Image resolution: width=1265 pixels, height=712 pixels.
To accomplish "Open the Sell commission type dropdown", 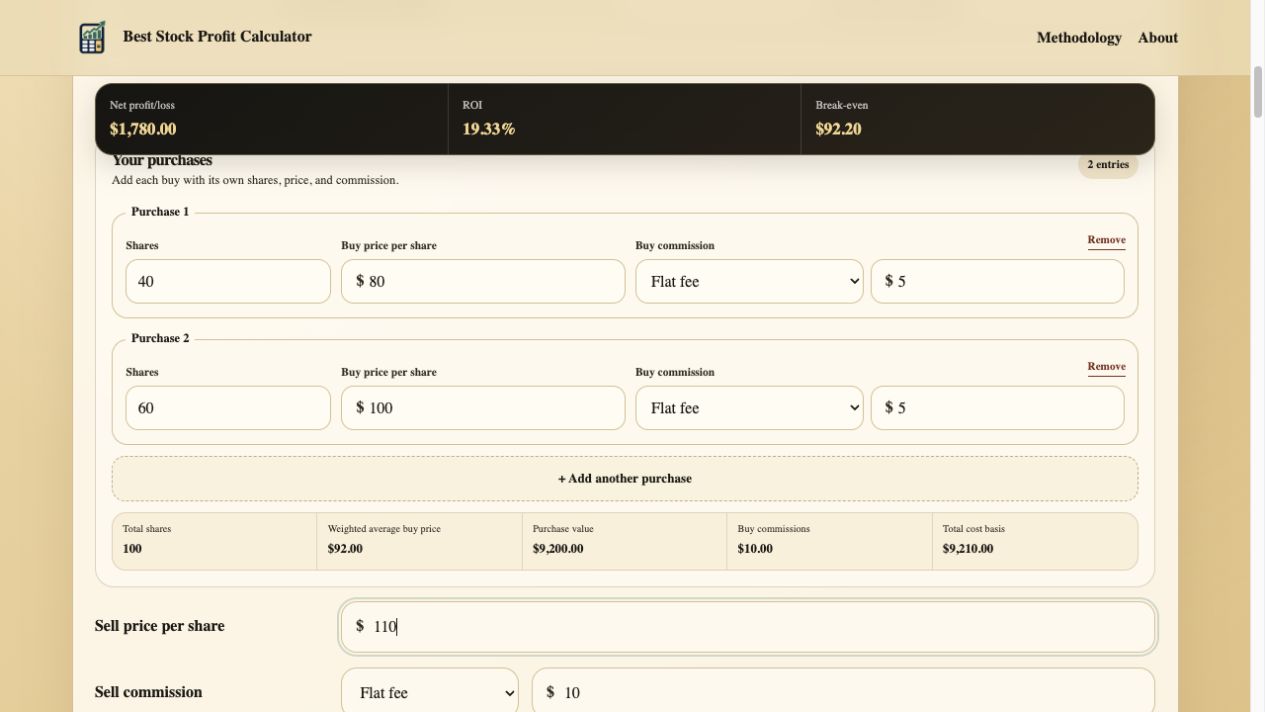I will click(x=430, y=692).
